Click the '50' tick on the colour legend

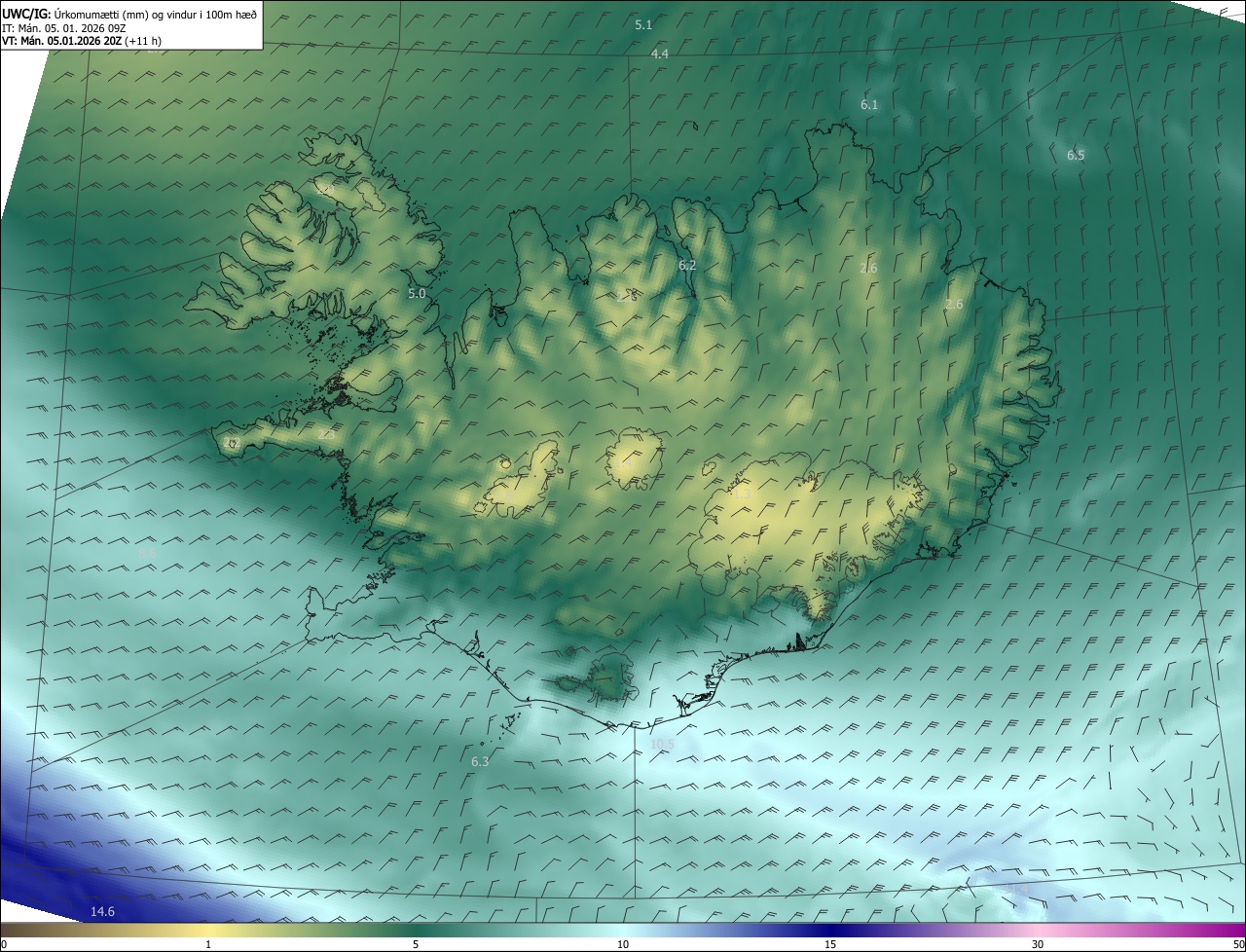pos(1238,944)
